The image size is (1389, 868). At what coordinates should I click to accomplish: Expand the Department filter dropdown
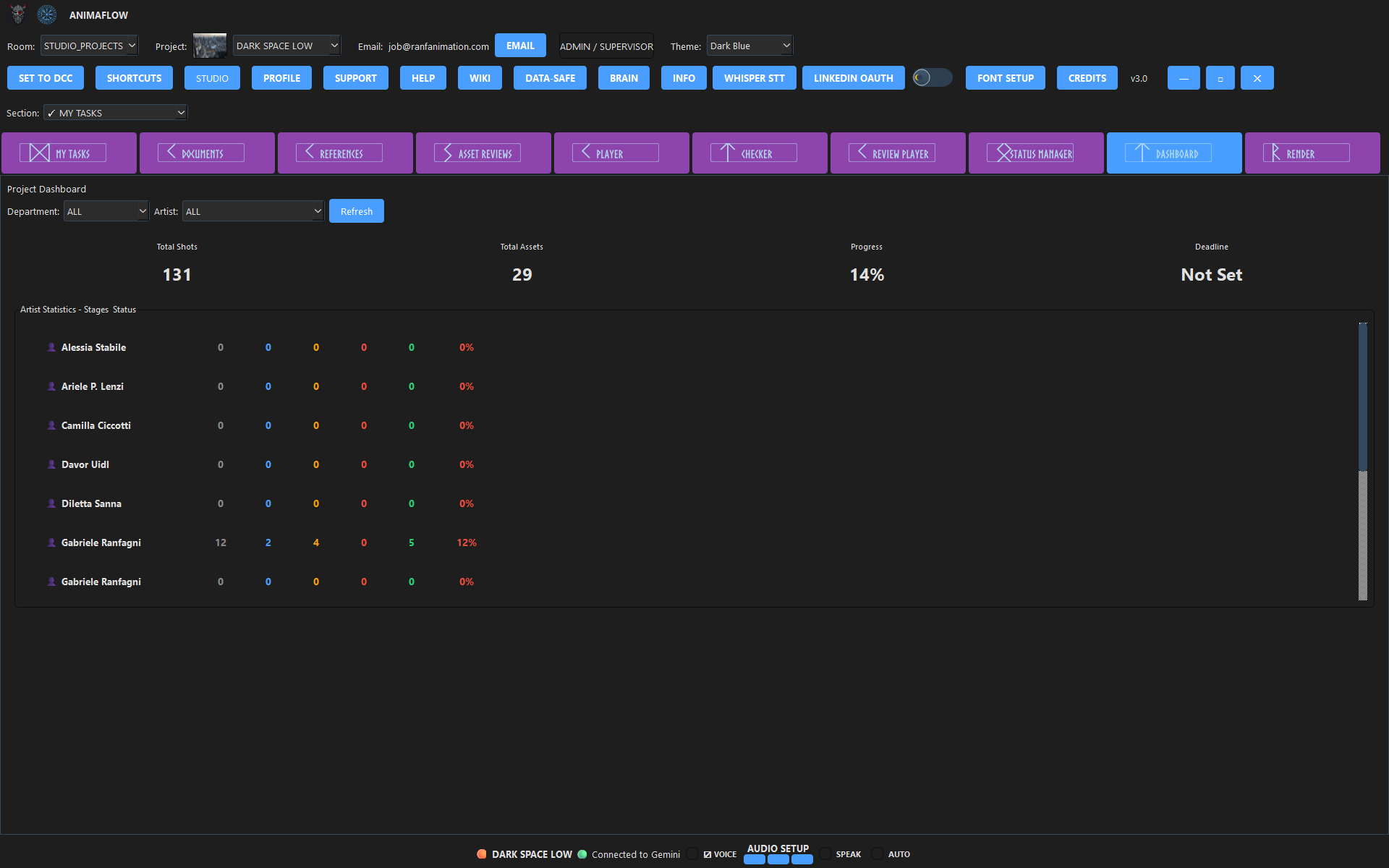tap(106, 211)
